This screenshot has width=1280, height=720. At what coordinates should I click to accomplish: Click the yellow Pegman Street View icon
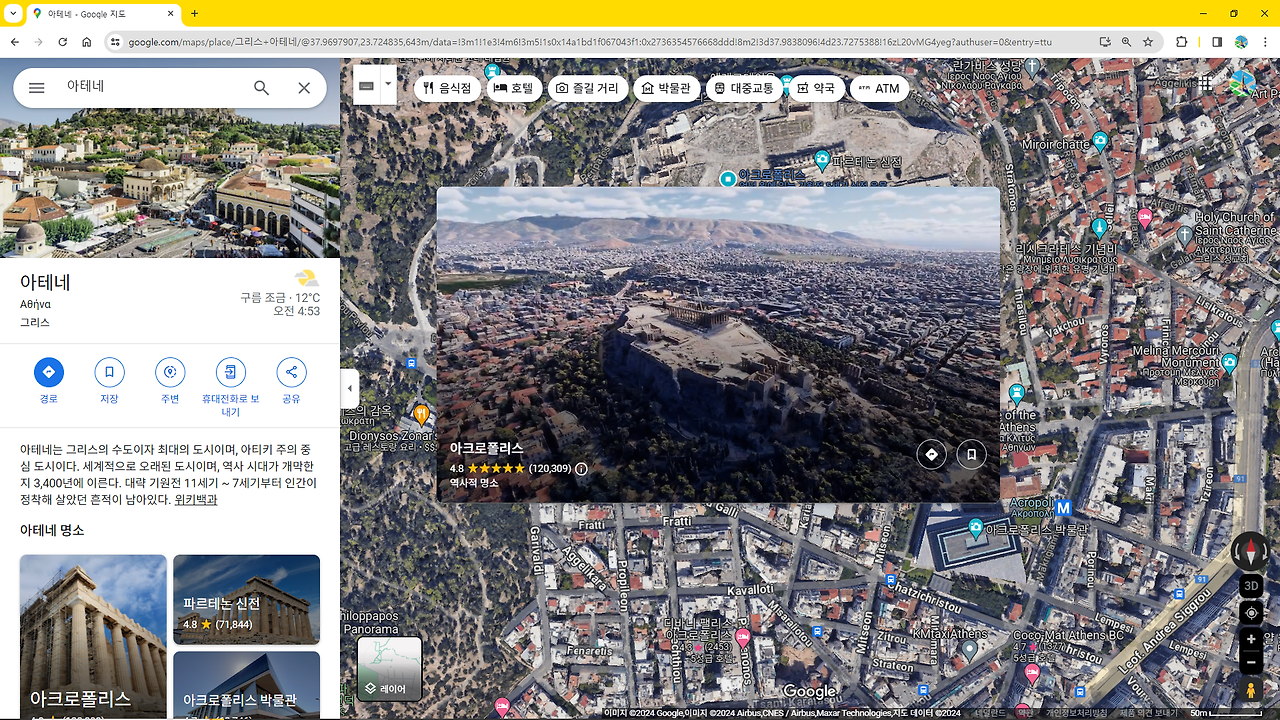1251,690
